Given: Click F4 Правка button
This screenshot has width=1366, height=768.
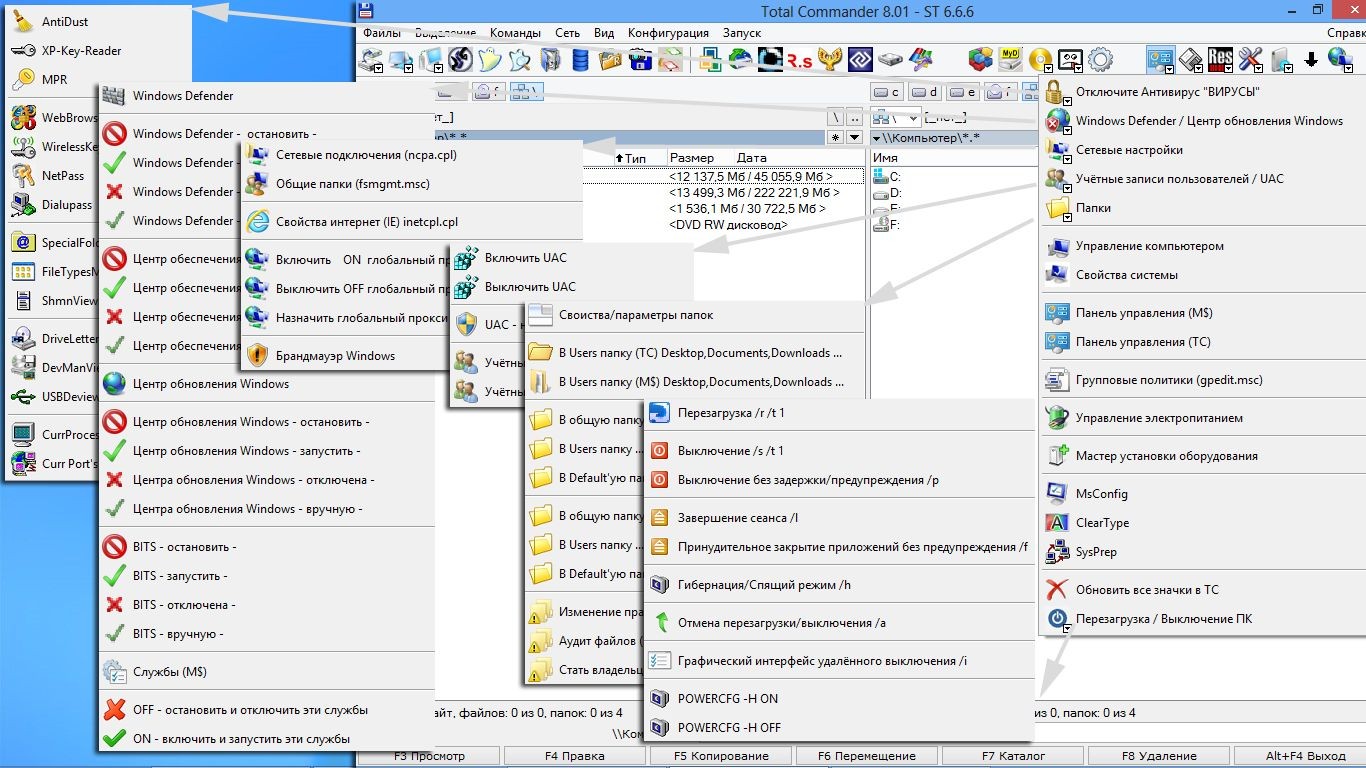Looking at the screenshot, I should tap(574, 756).
